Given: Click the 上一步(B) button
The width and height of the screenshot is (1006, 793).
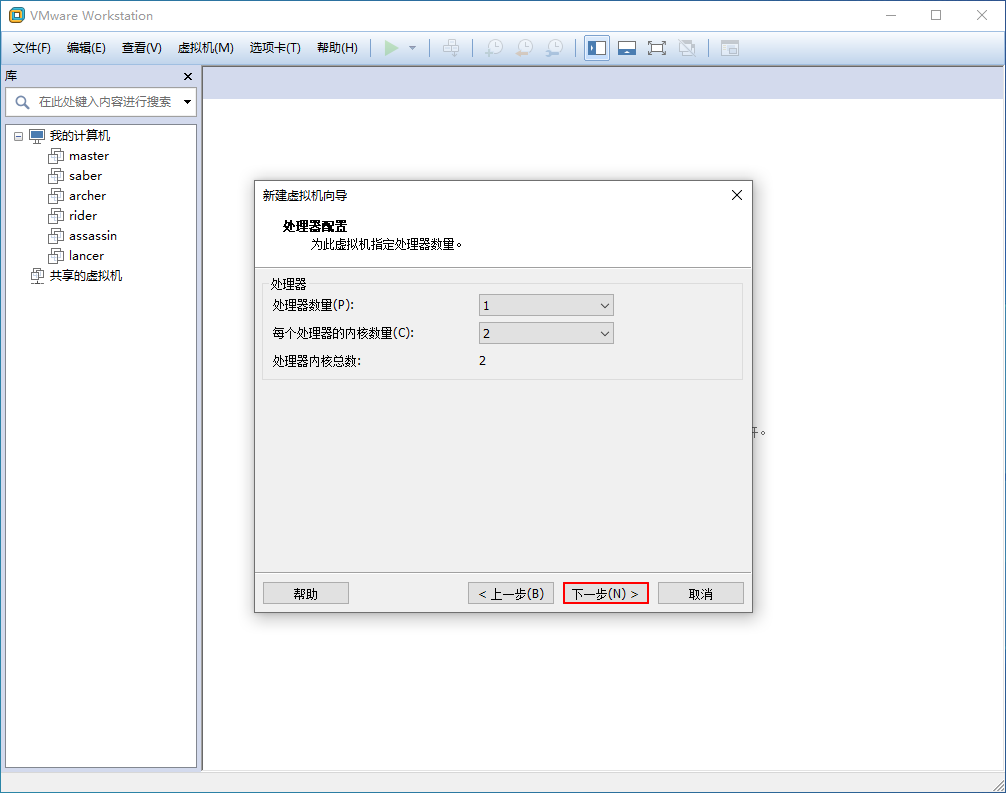Looking at the screenshot, I should [x=511, y=593].
